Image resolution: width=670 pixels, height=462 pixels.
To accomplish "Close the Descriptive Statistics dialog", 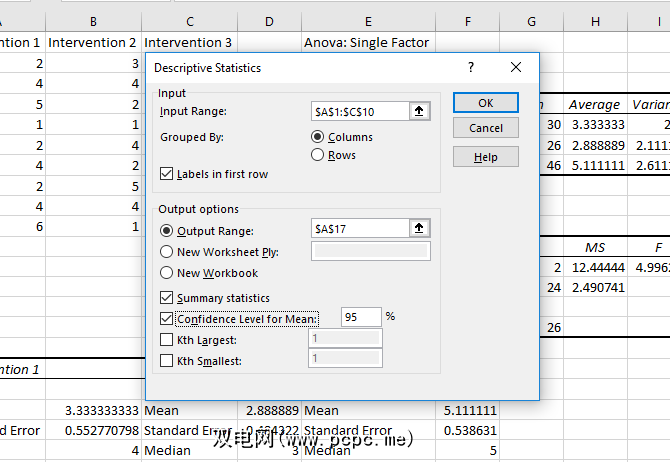I will click(x=516, y=68).
